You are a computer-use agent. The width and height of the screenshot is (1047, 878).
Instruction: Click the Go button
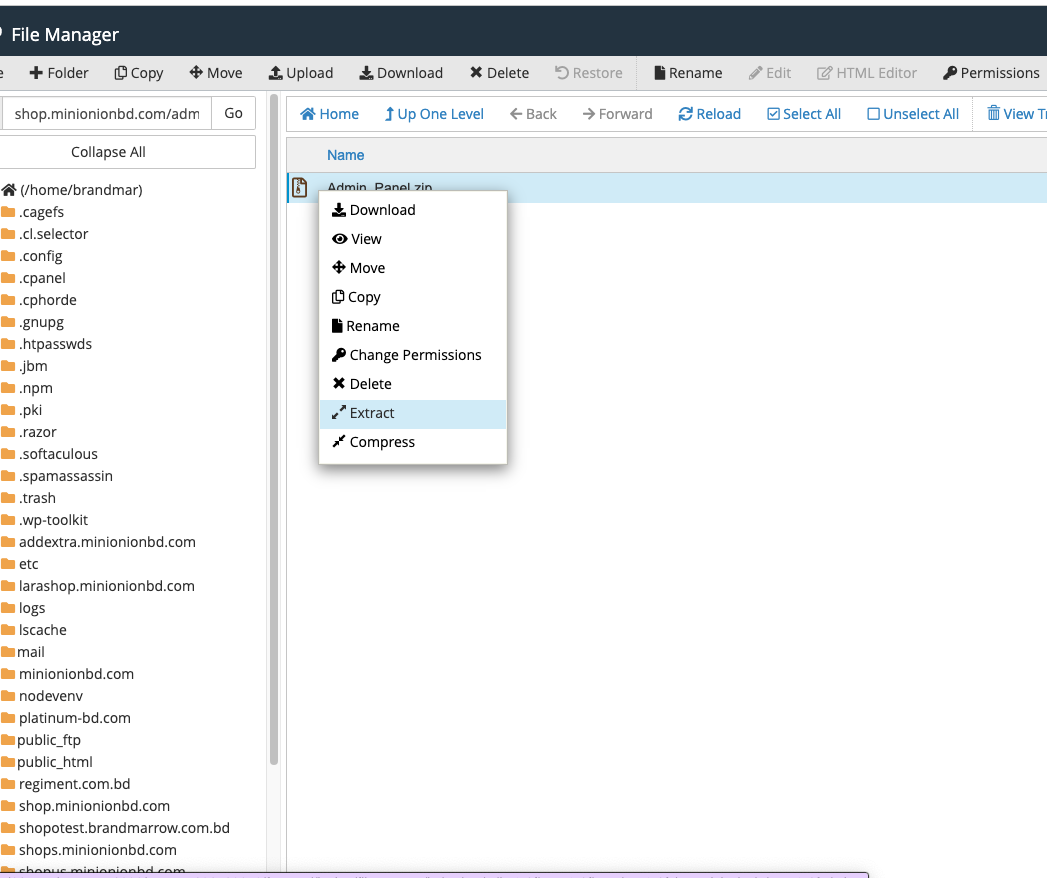click(x=234, y=113)
